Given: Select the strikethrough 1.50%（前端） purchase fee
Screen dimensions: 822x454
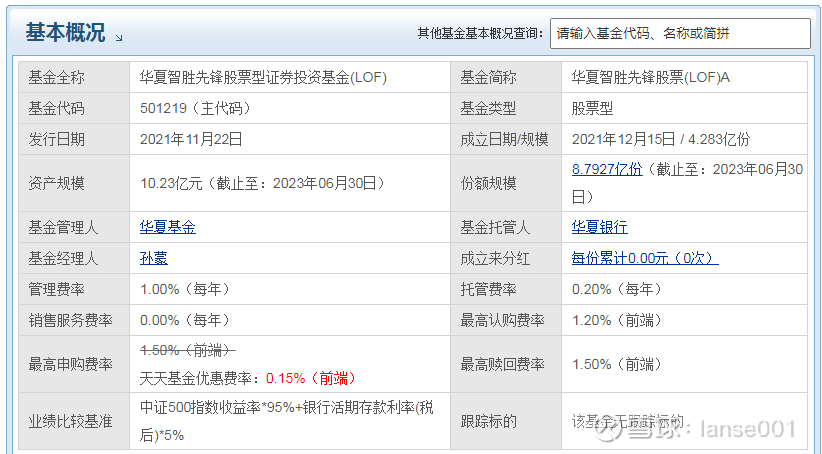Looking at the screenshot, I should pos(187,350).
